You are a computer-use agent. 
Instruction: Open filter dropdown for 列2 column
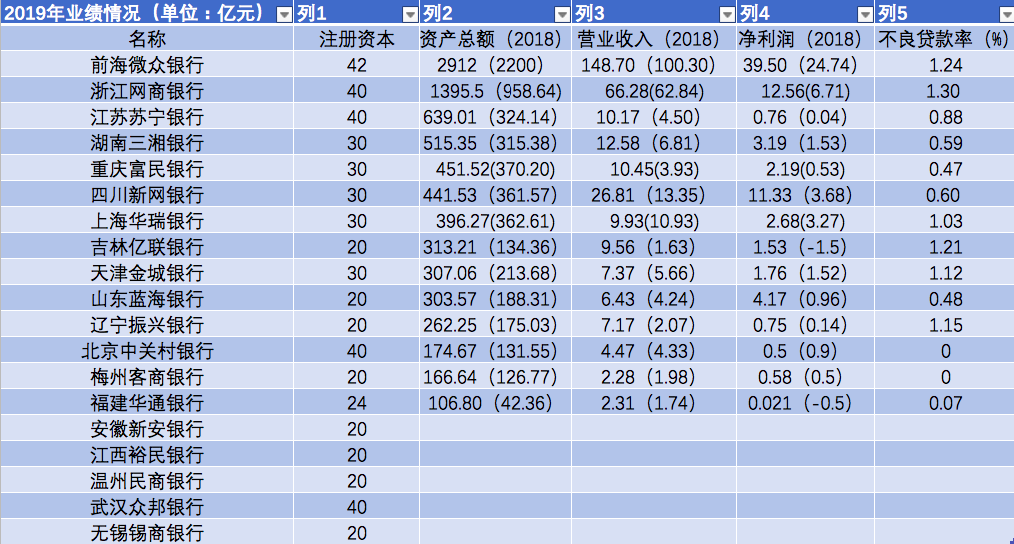562,14
